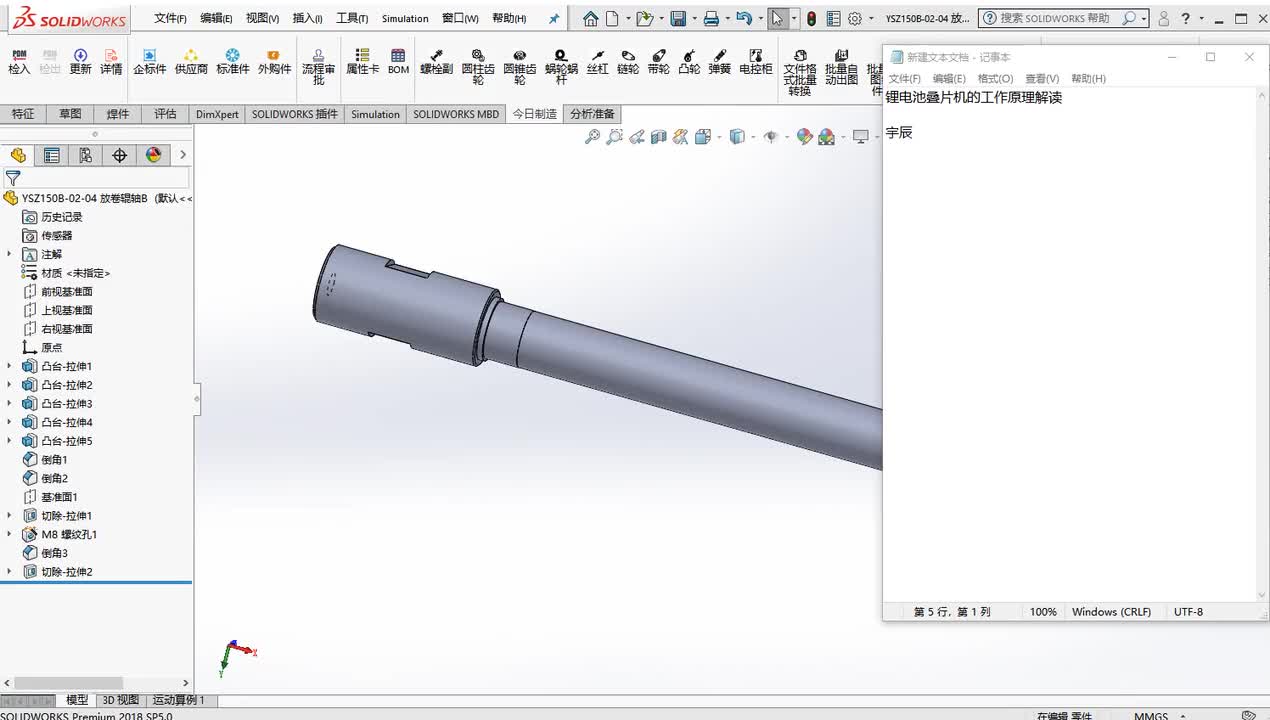Screen dimensions: 1270x720
Task: Expand more manager tabs with the arrow
Action: coord(183,155)
